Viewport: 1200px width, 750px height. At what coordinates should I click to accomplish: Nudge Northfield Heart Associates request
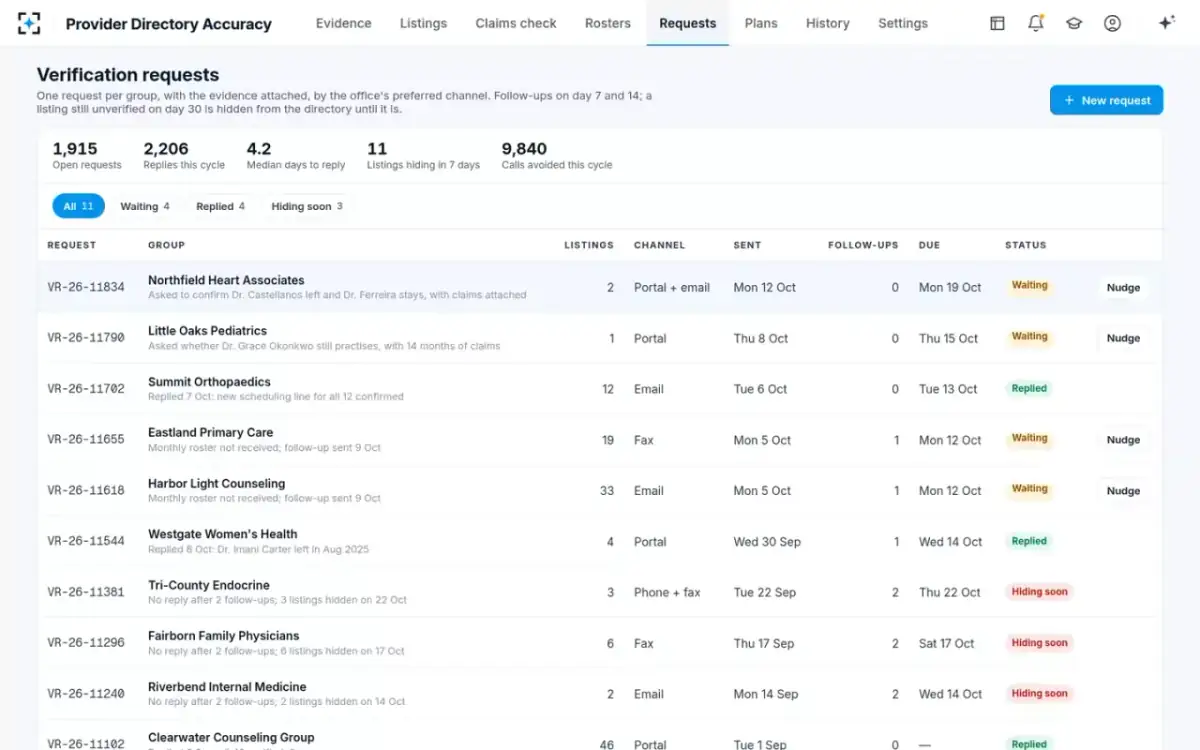(1123, 287)
